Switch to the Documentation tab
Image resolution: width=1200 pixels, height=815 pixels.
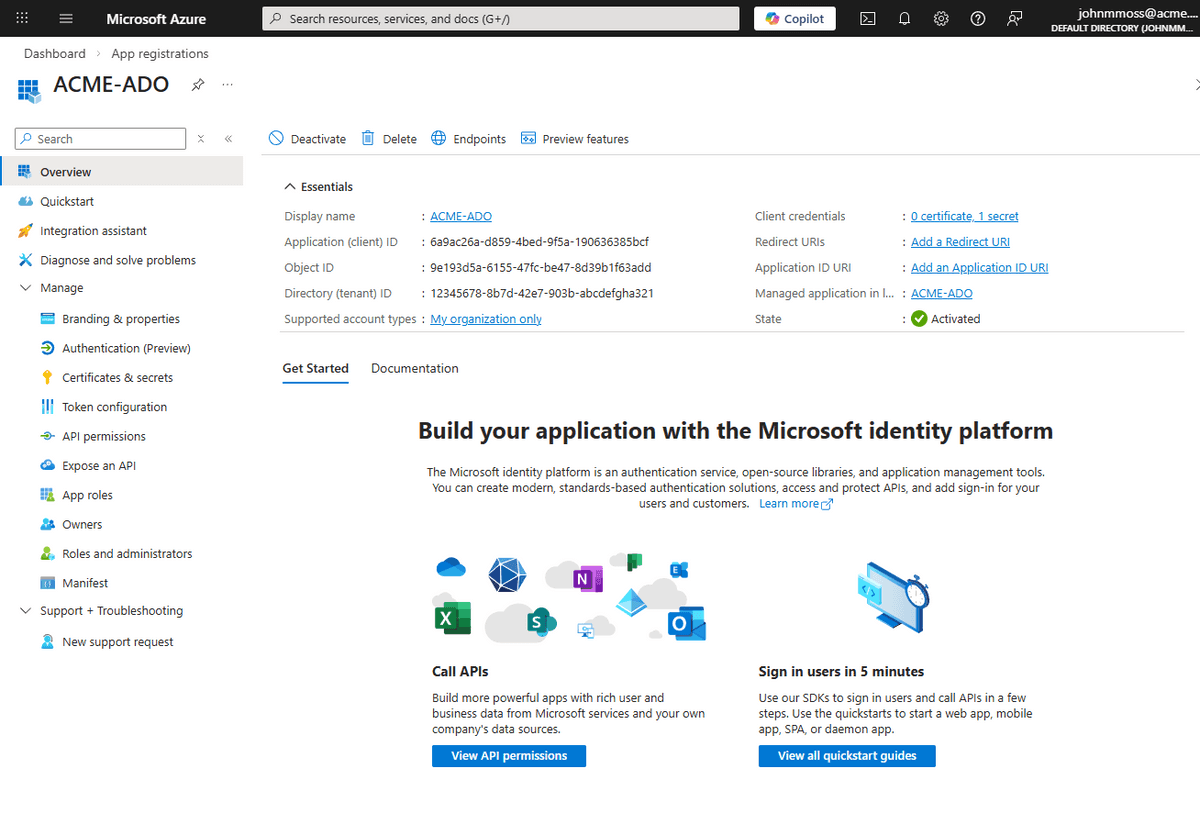pyautogui.click(x=414, y=368)
